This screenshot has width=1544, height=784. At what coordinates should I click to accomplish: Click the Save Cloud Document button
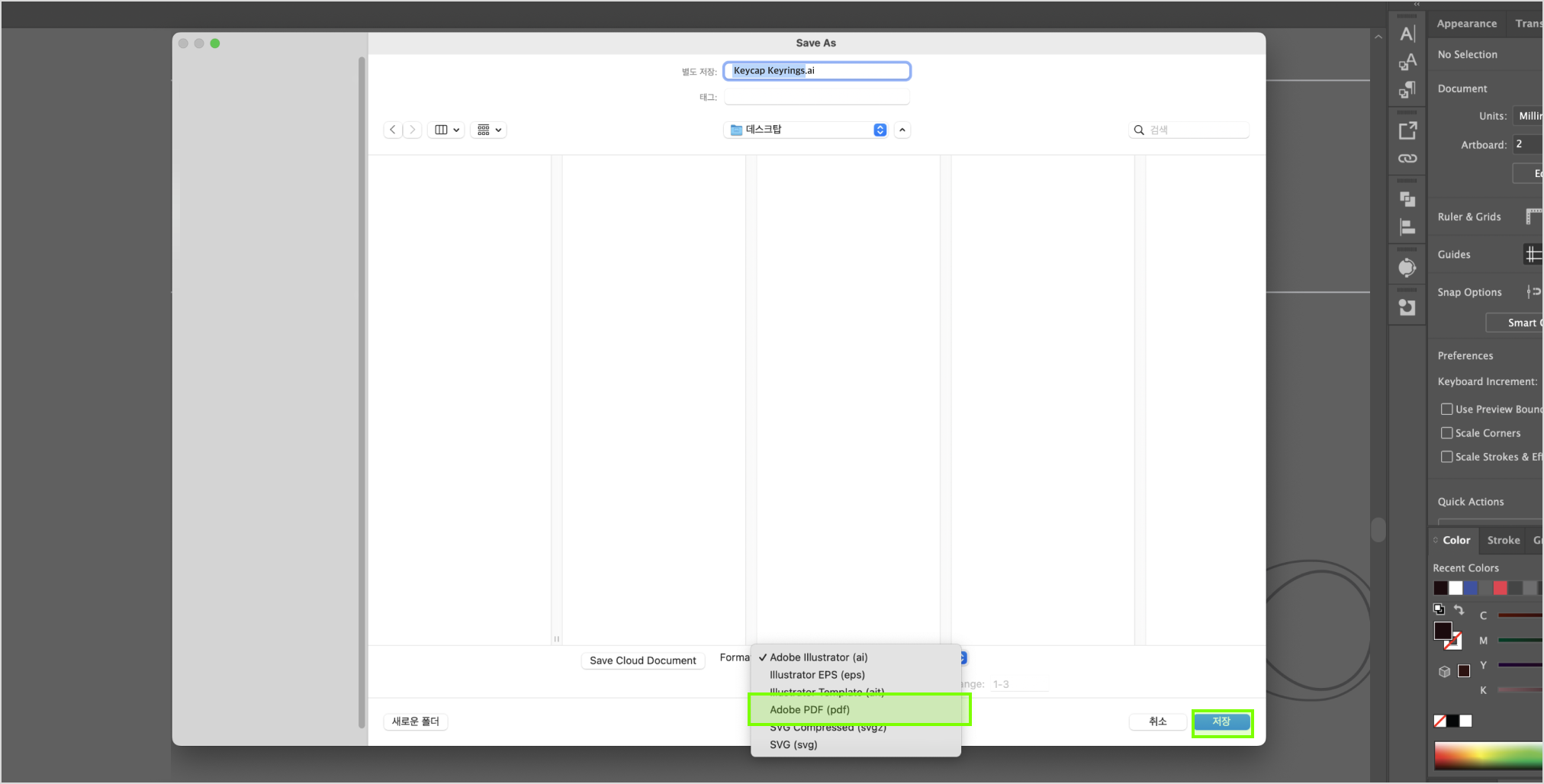[642, 660]
